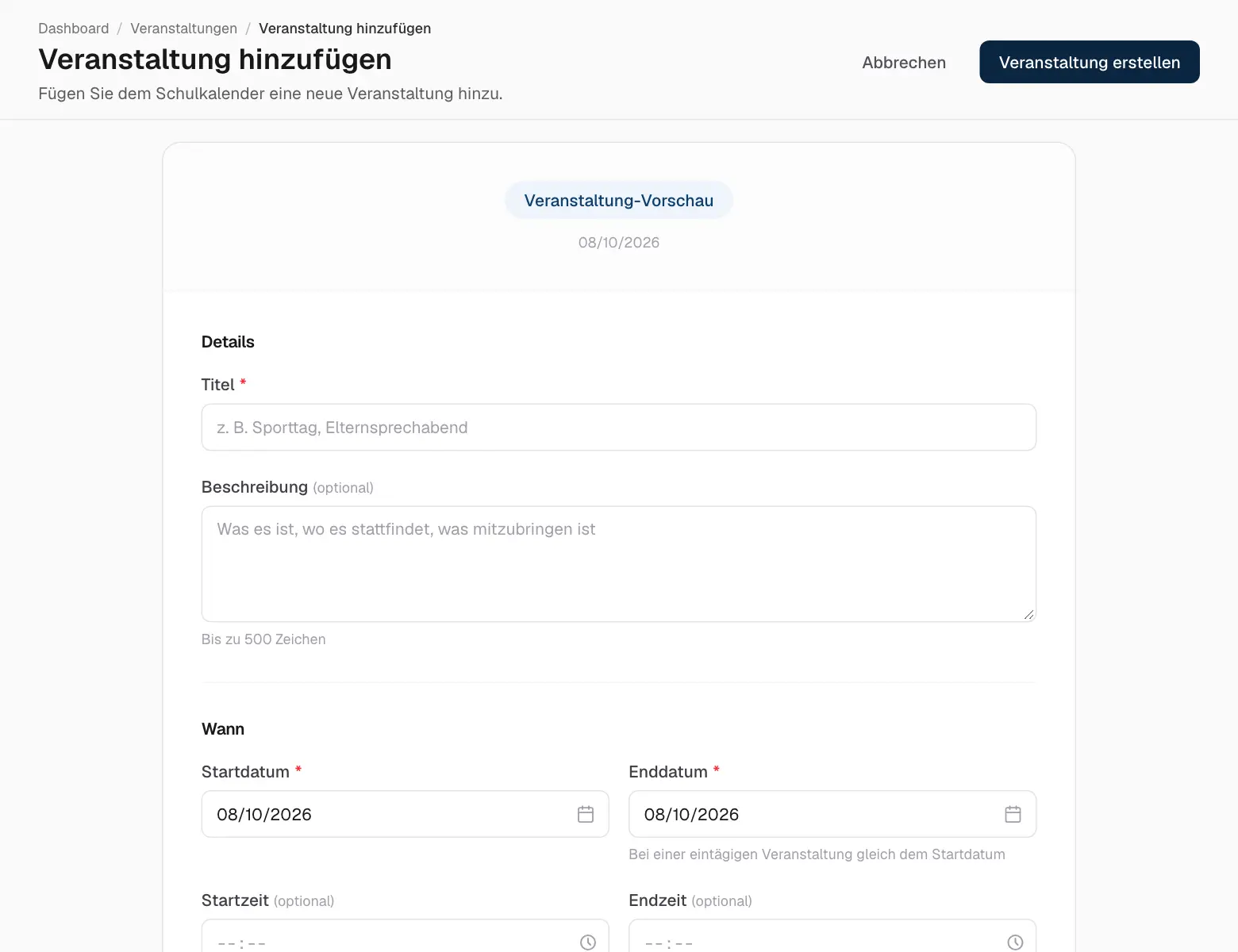The image size is (1238, 952).
Task: Click the 'Titel' field label
Action: (217, 385)
